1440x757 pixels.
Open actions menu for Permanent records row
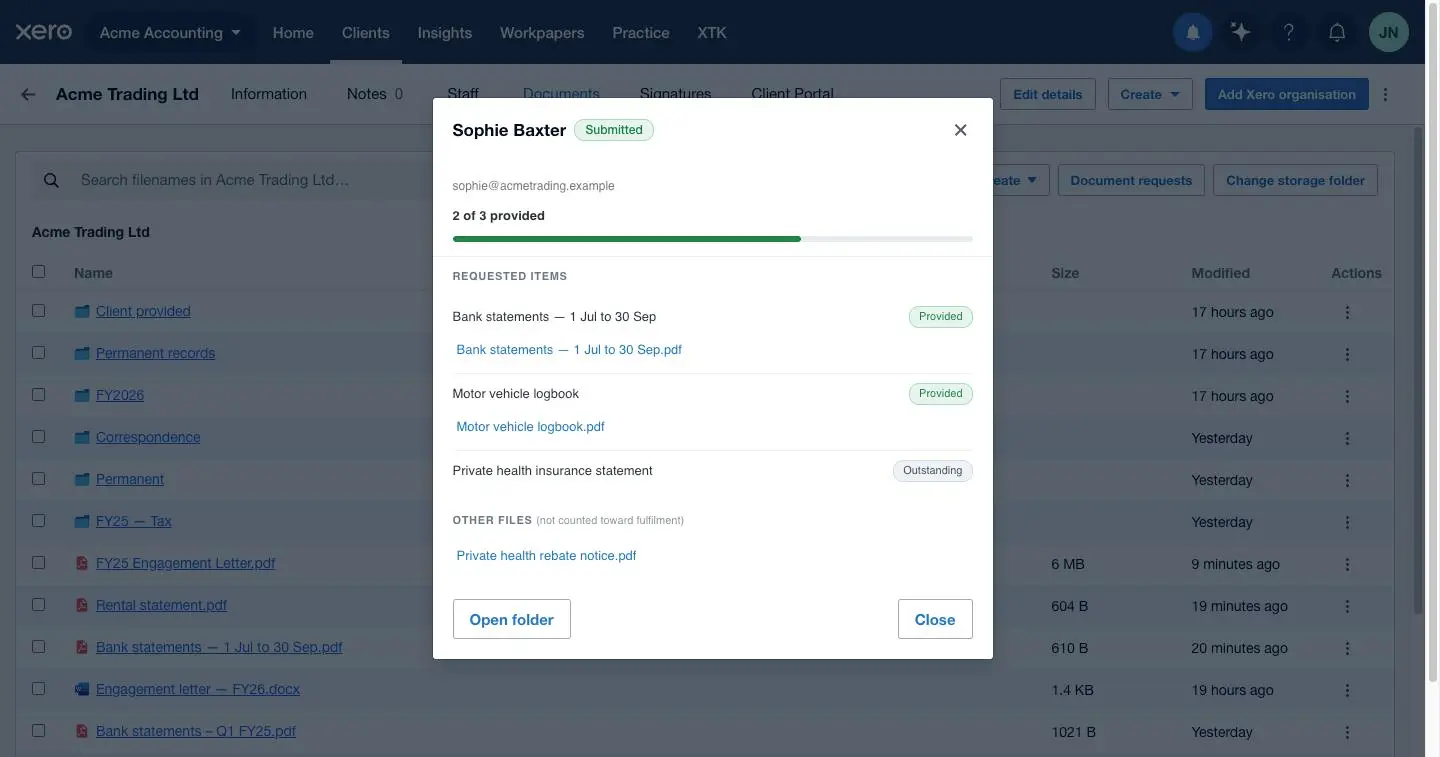pyautogui.click(x=1347, y=354)
